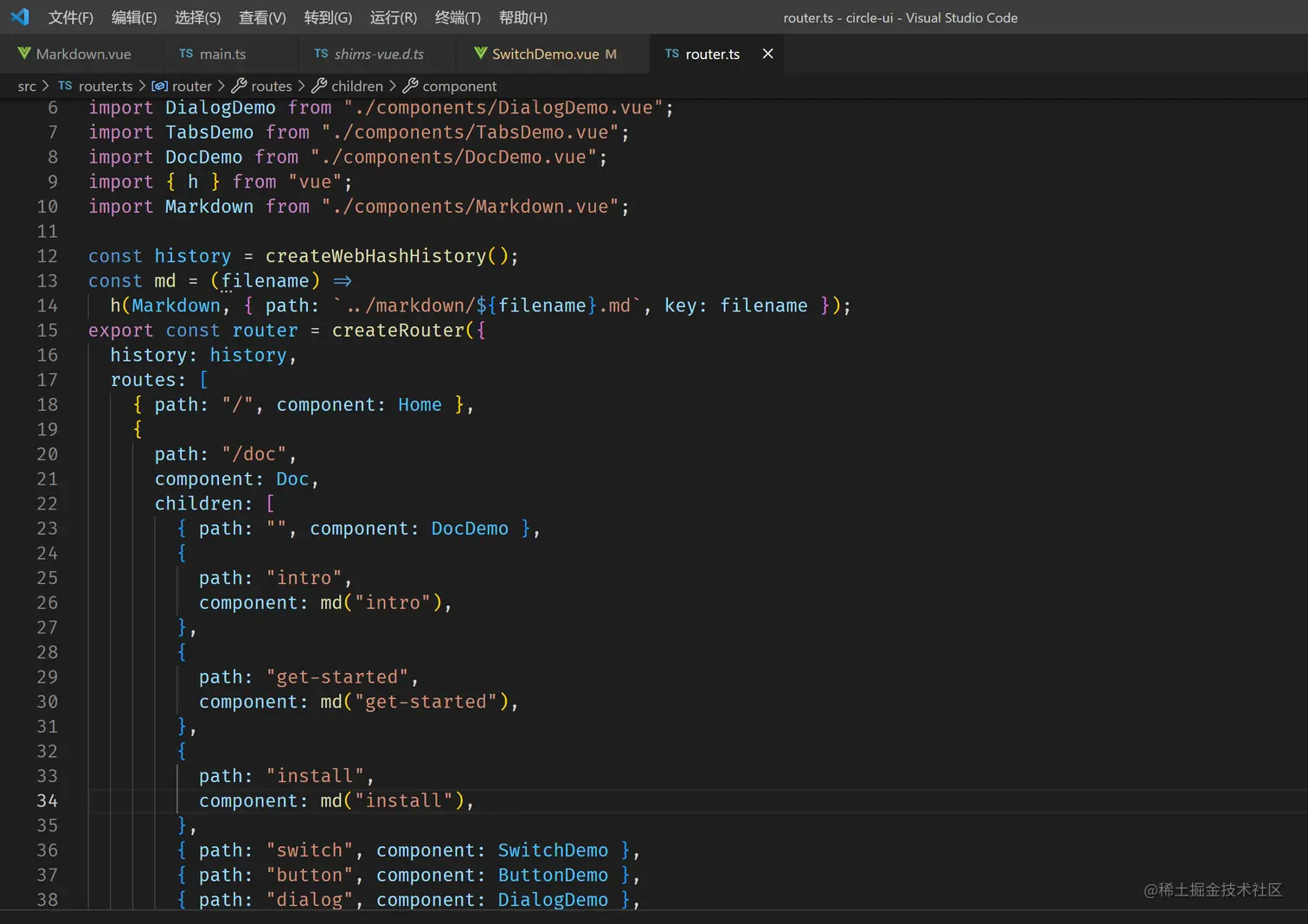The image size is (1308, 924).
Task: Open the 终端(T) menu
Action: (458, 17)
